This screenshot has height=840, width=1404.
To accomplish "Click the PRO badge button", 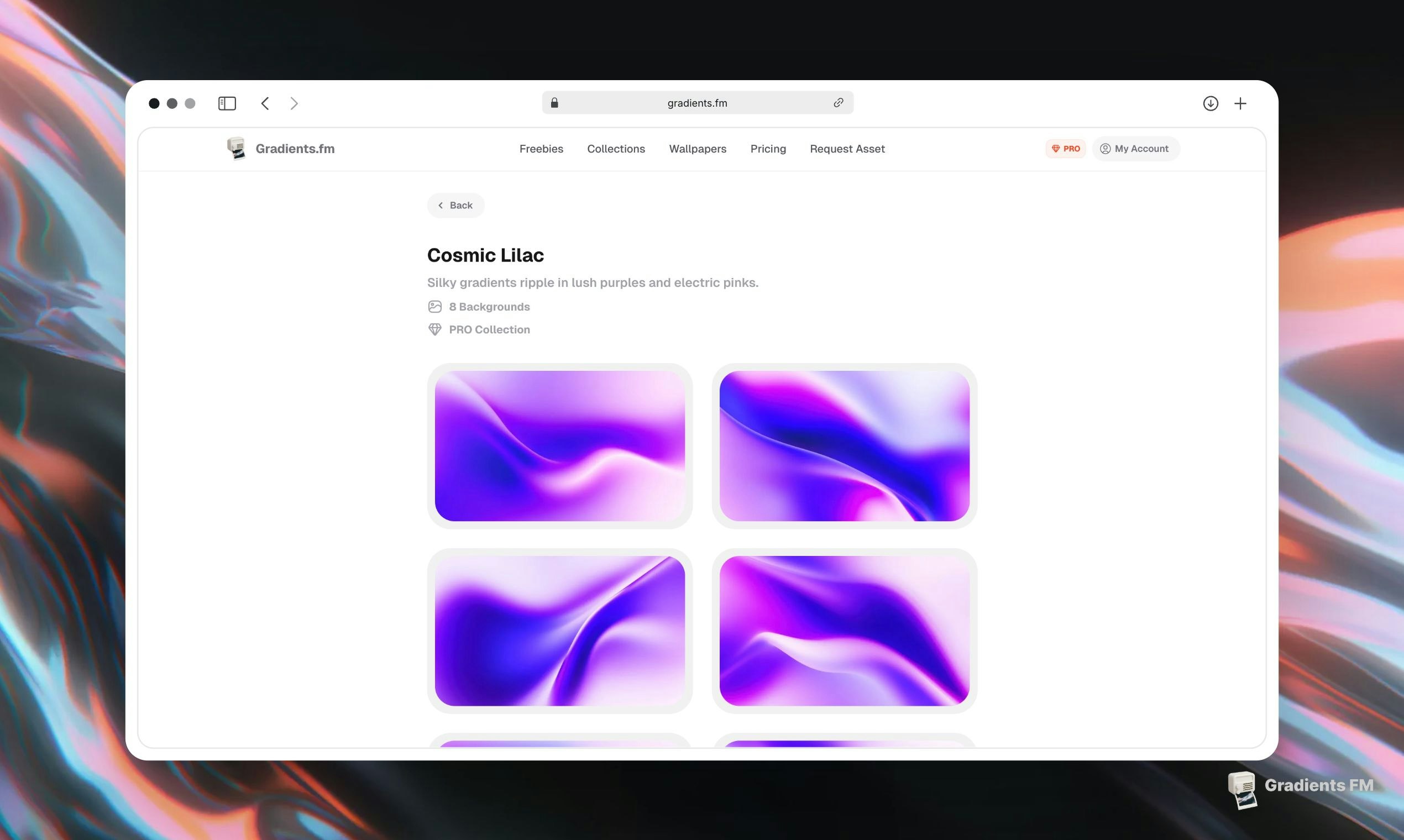I will [x=1066, y=149].
